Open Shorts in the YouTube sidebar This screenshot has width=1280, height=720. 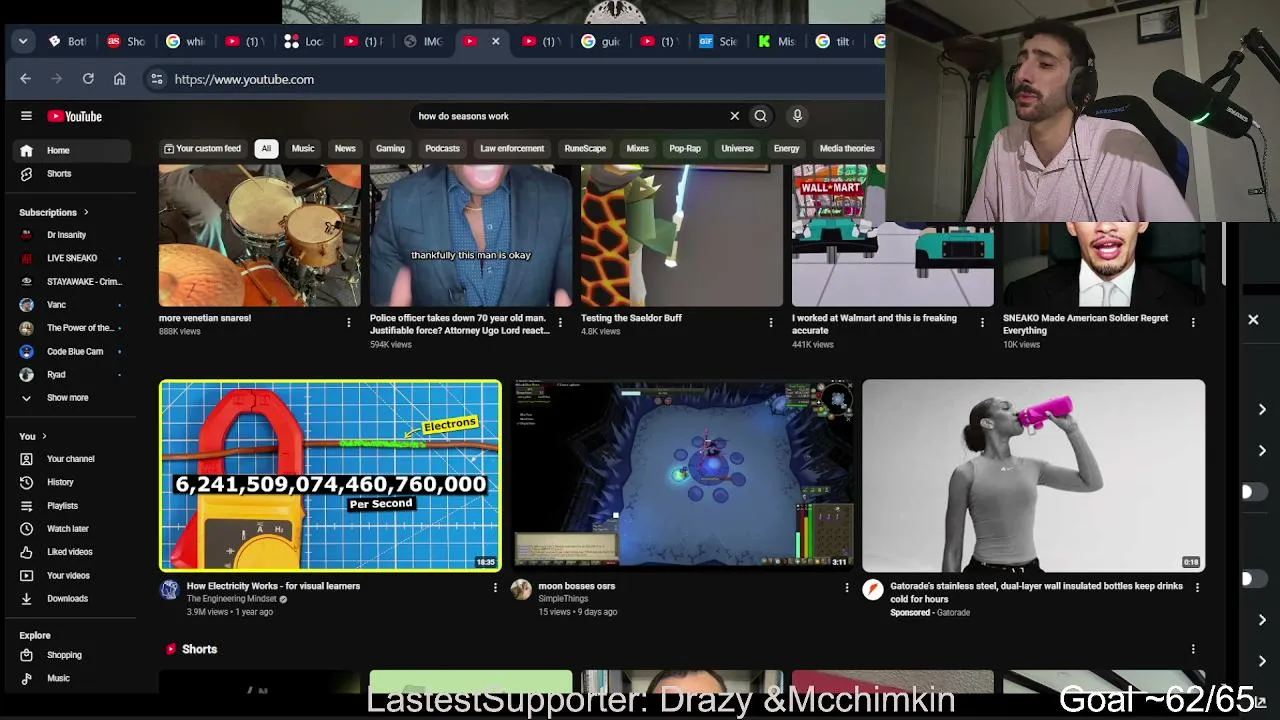click(73, 174)
